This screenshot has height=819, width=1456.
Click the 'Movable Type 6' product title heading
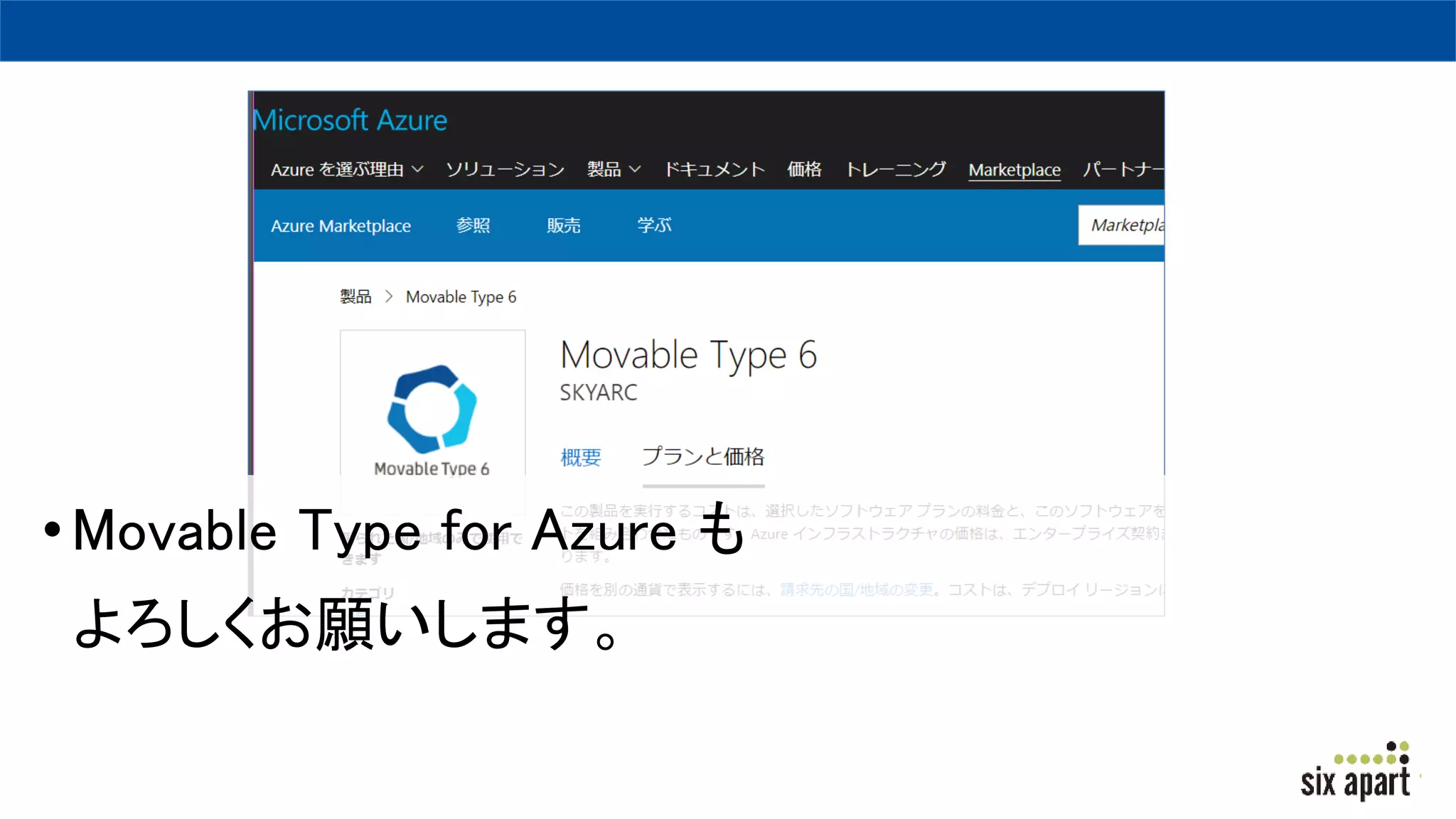pos(688,355)
